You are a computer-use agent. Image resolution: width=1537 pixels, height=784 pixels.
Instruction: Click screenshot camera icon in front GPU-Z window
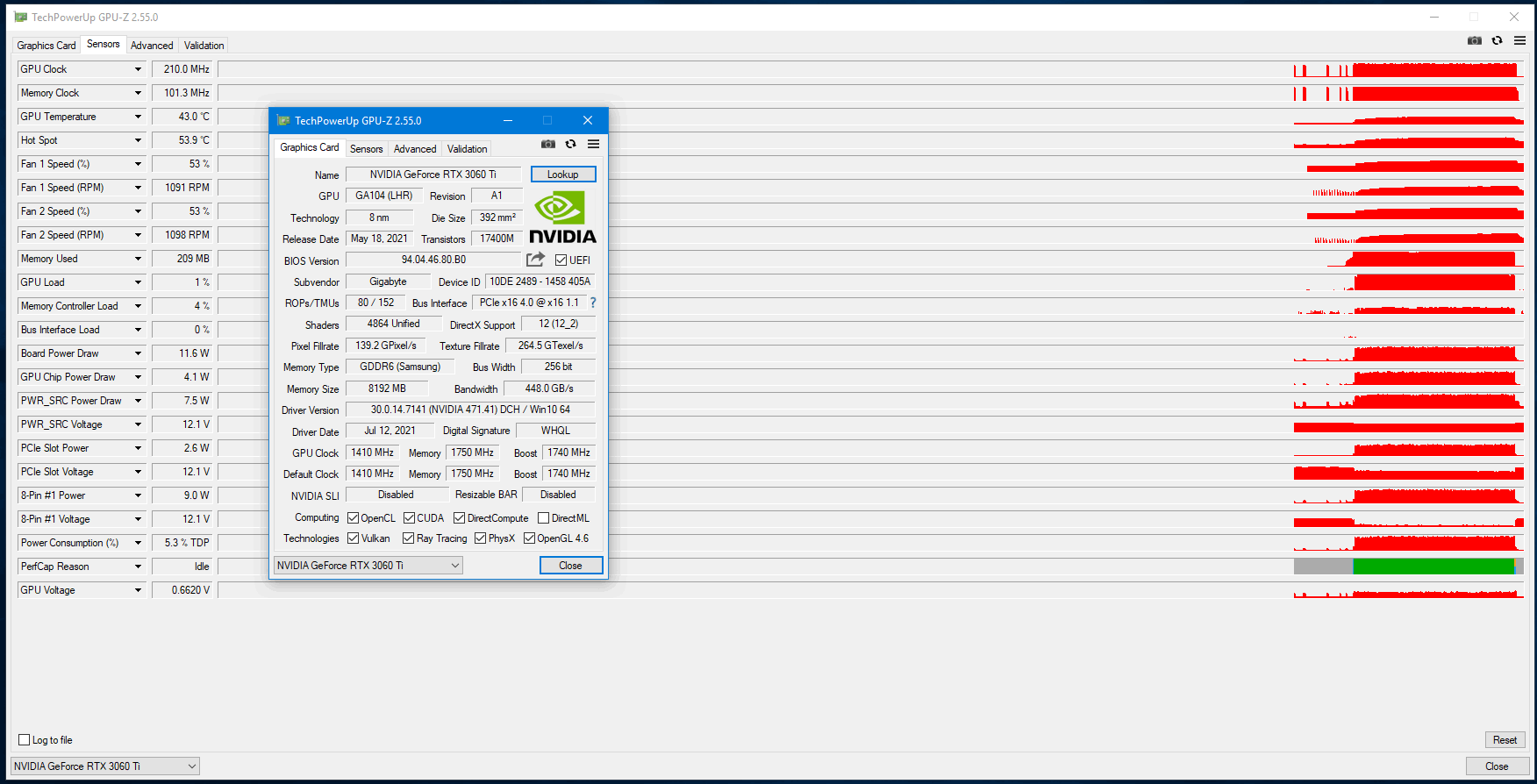548,144
